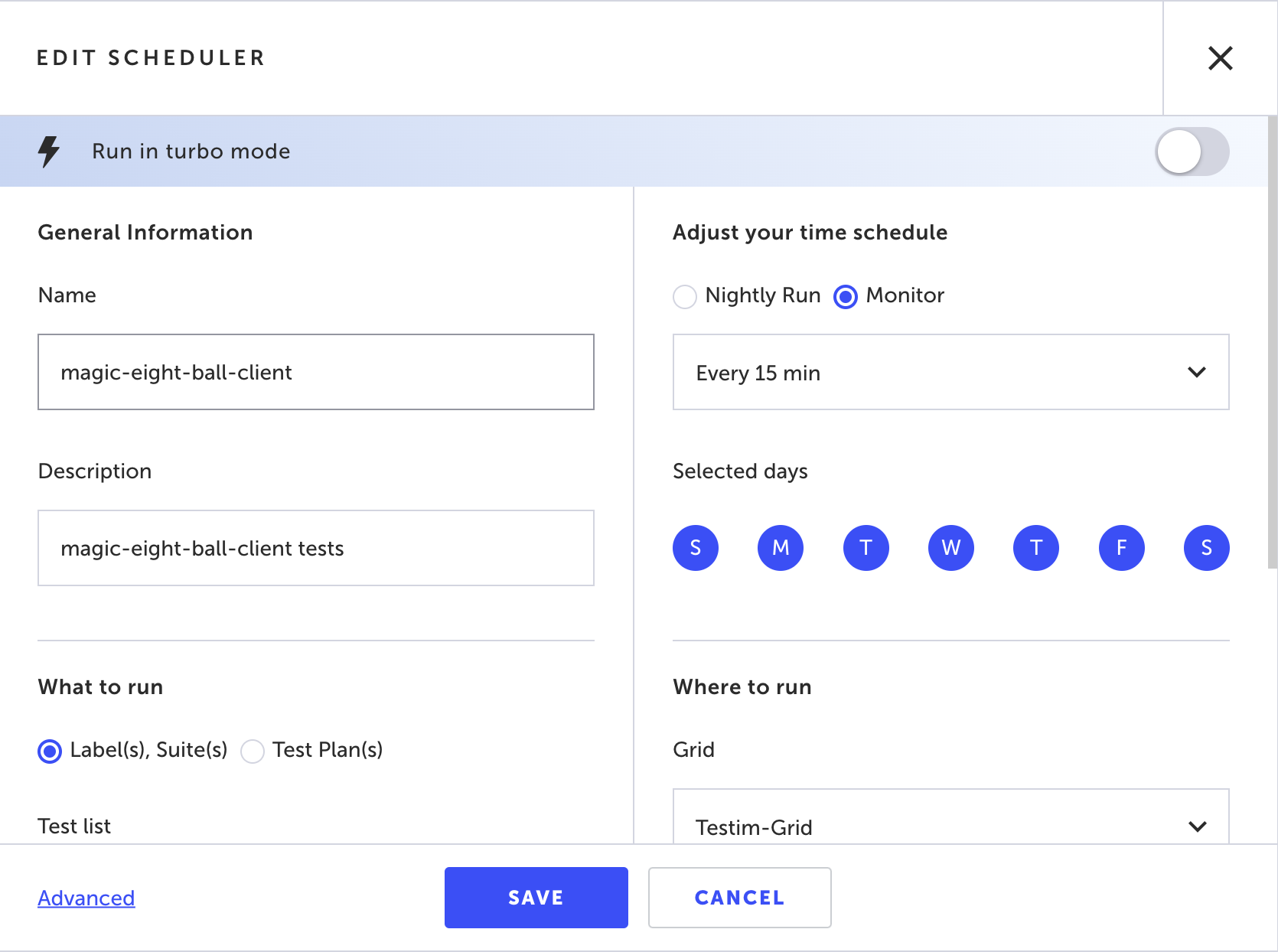Enable the Run in turbo mode switch
Screen dimensions: 1278x952
[x=1192, y=152]
